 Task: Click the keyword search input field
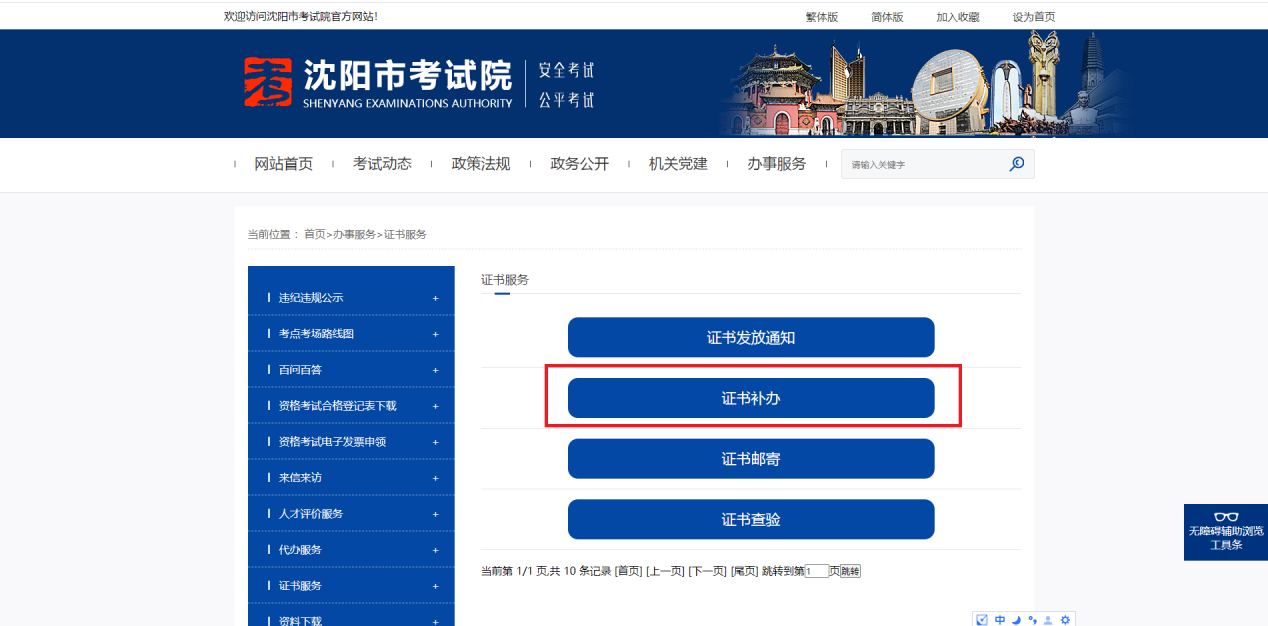920,164
